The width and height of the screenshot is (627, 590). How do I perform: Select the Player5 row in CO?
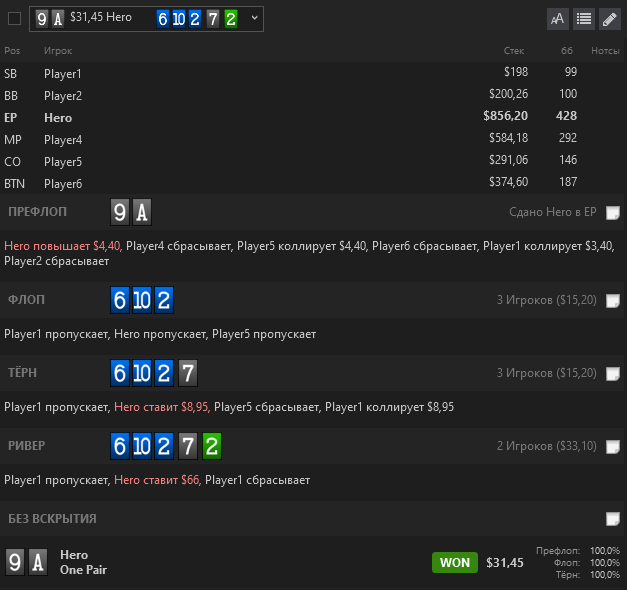(312, 161)
